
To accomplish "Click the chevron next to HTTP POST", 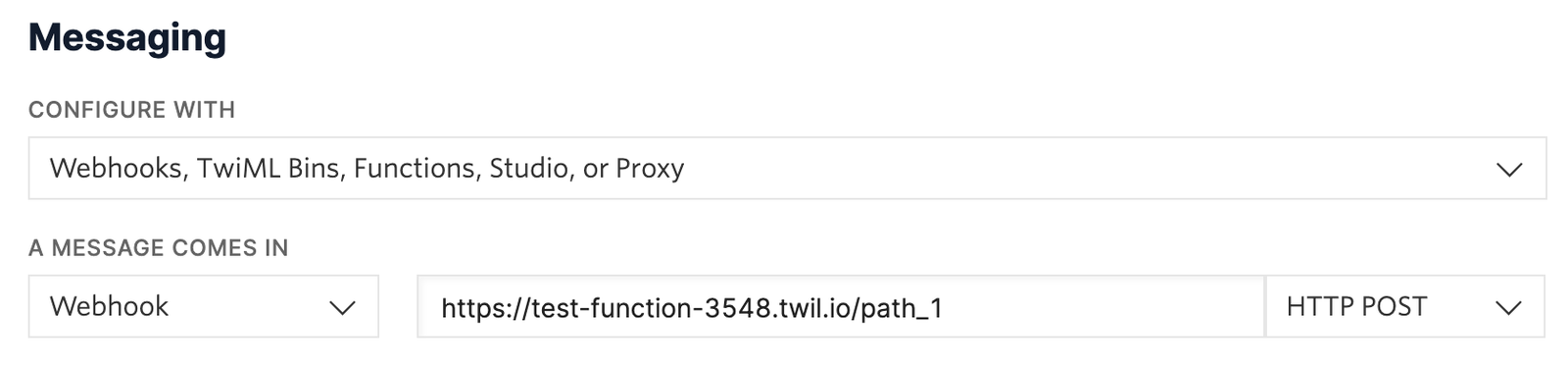I will pos(1508,308).
